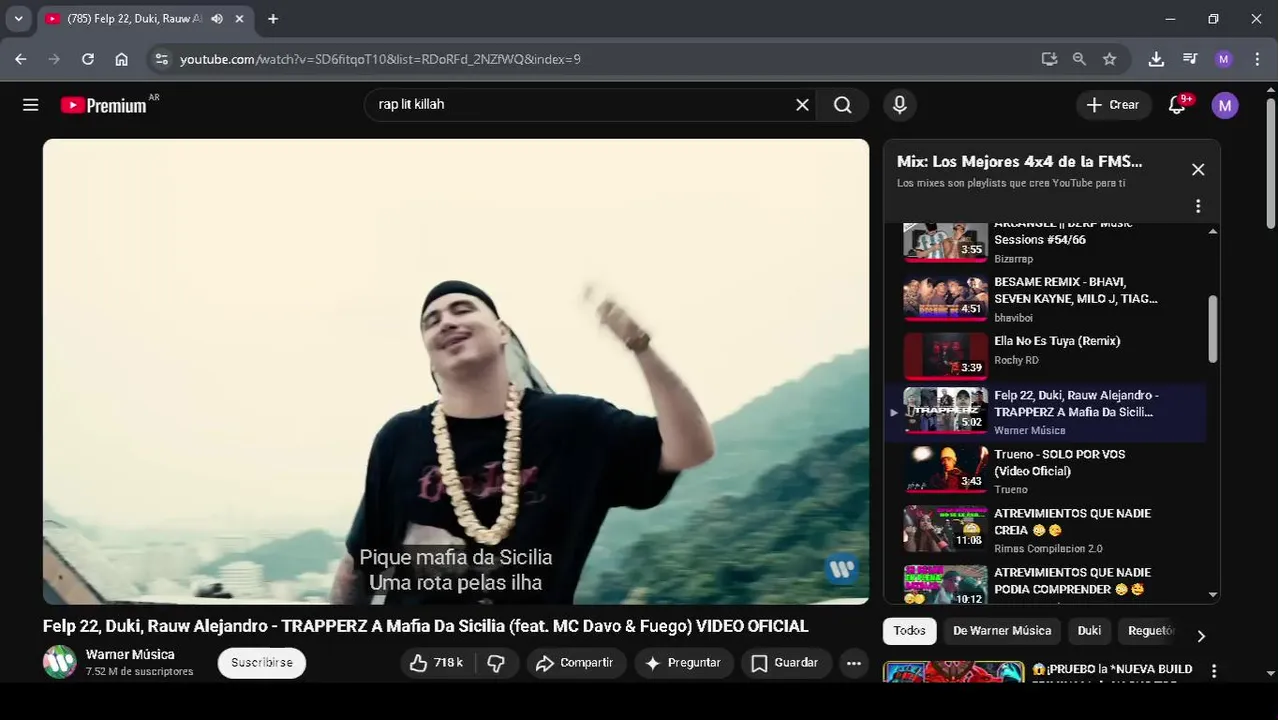Close the Mix playlist panel
This screenshot has height=720, width=1278.
pos(1198,170)
